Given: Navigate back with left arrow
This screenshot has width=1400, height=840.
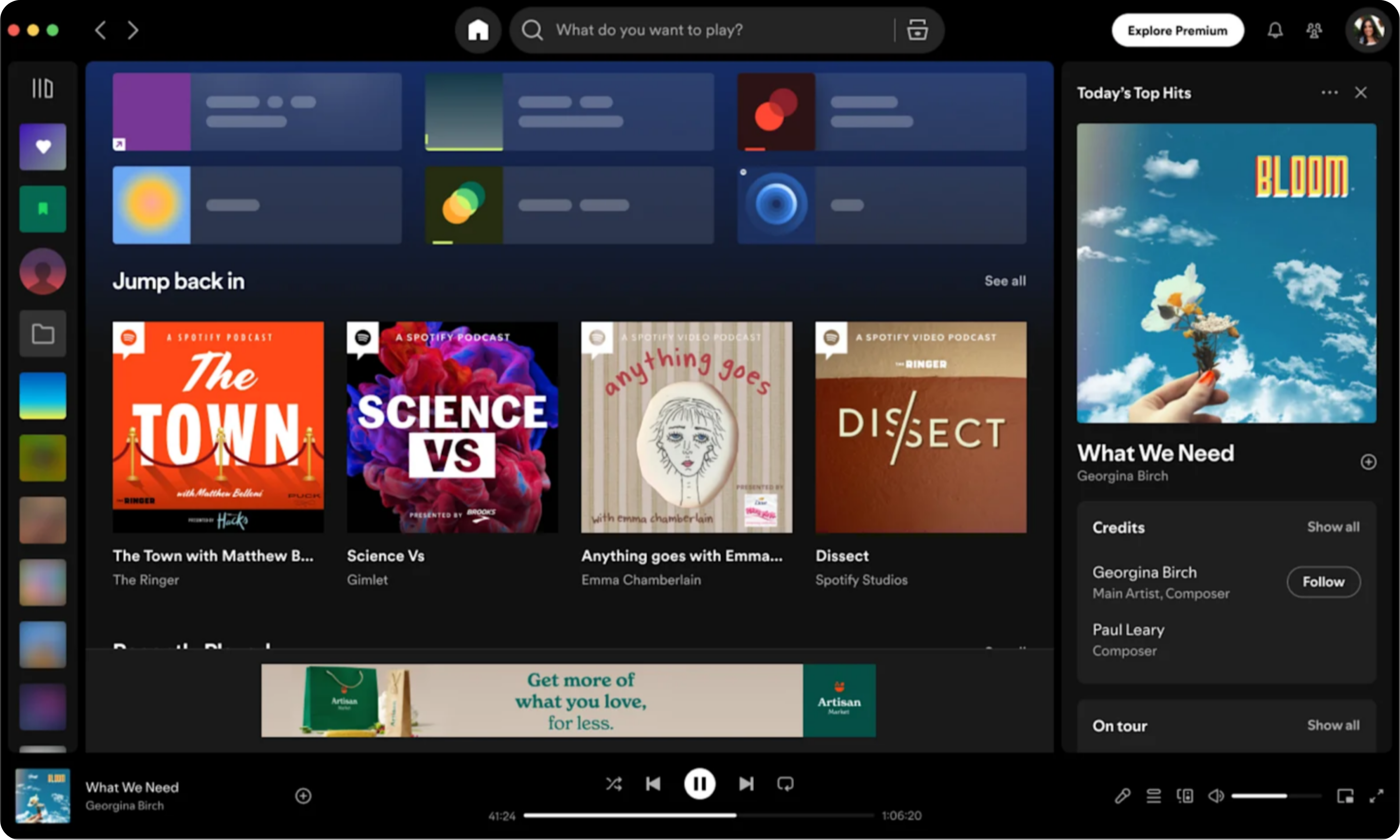Looking at the screenshot, I should tap(101, 30).
